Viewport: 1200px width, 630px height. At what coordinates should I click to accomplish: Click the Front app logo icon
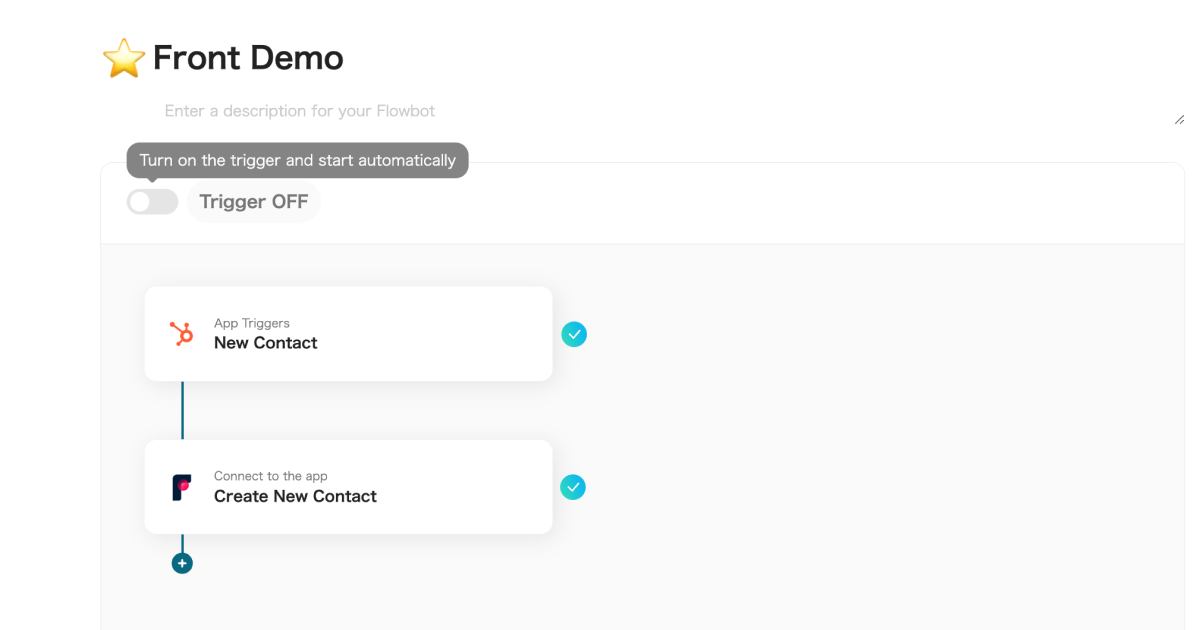pyautogui.click(x=182, y=487)
